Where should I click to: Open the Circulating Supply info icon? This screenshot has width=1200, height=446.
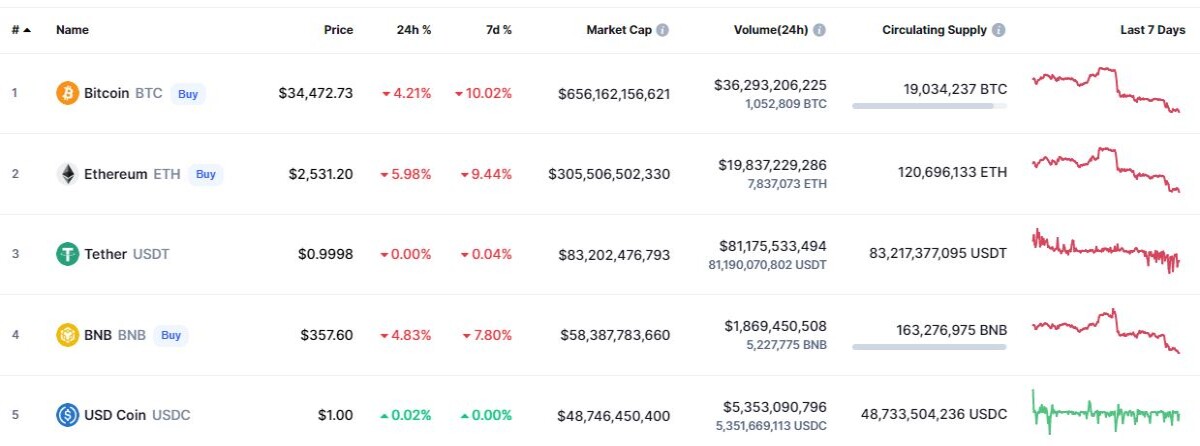pyautogui.click(x=999, y=30)
